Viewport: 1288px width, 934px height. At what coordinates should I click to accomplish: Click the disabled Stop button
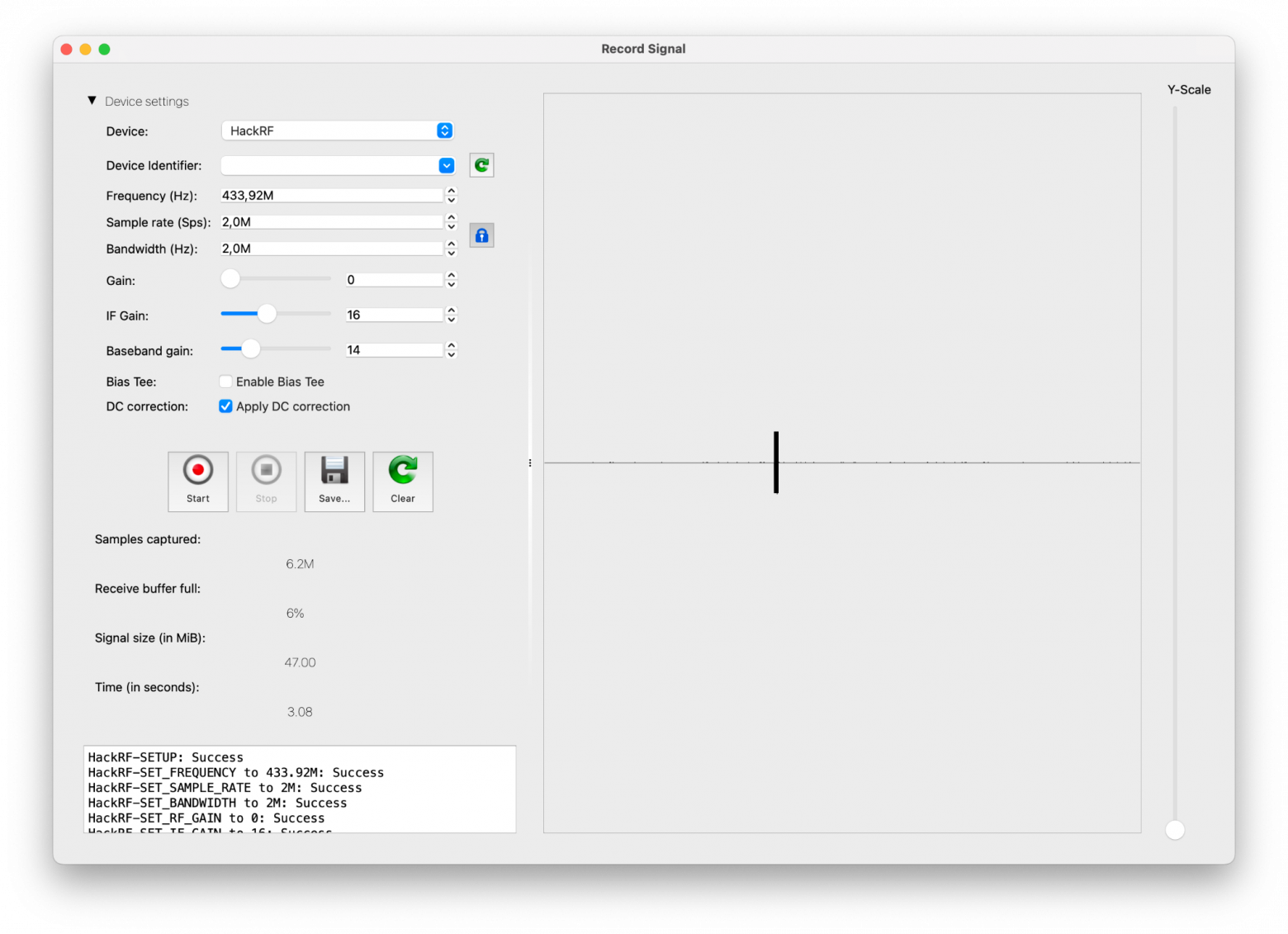(x=266, y=481)
